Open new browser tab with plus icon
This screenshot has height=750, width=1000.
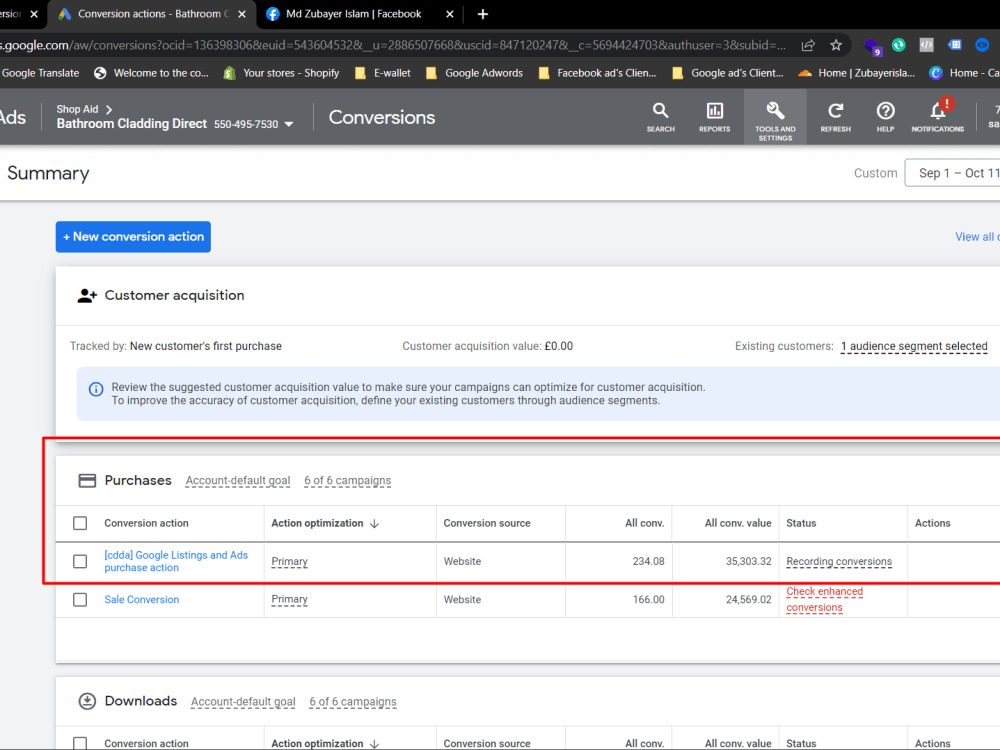tap(483, 14)
